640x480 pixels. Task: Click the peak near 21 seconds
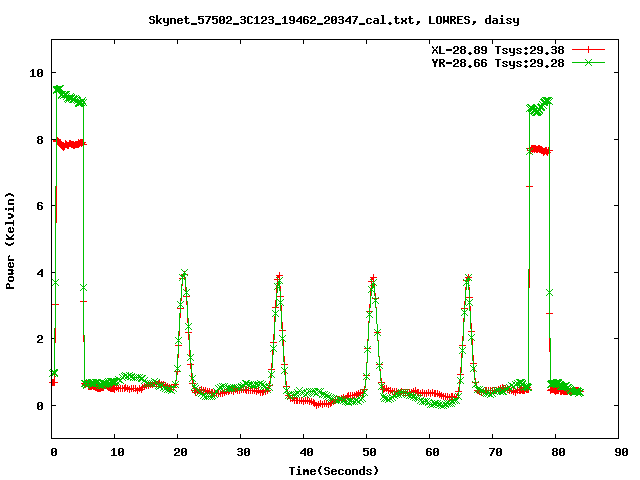tap(184, 274)
